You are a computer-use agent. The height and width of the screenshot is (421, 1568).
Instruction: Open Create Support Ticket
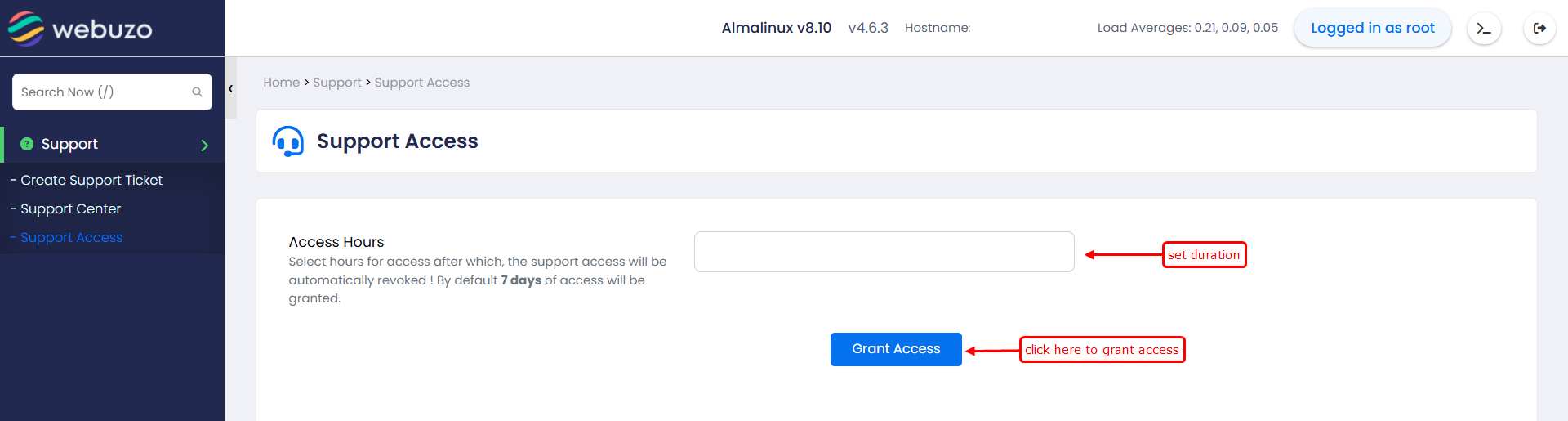point(91,180)
